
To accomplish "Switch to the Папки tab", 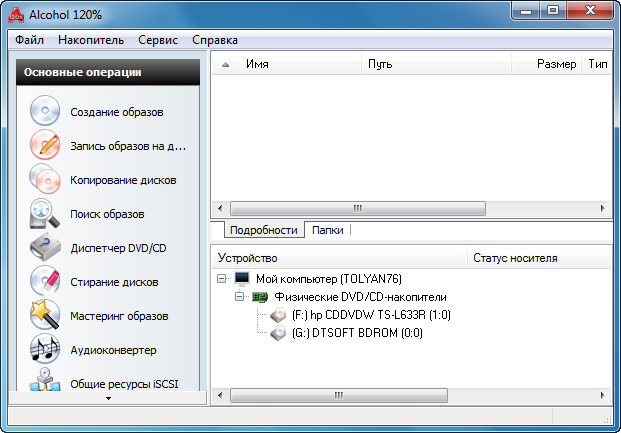I will tap(328, 230).
